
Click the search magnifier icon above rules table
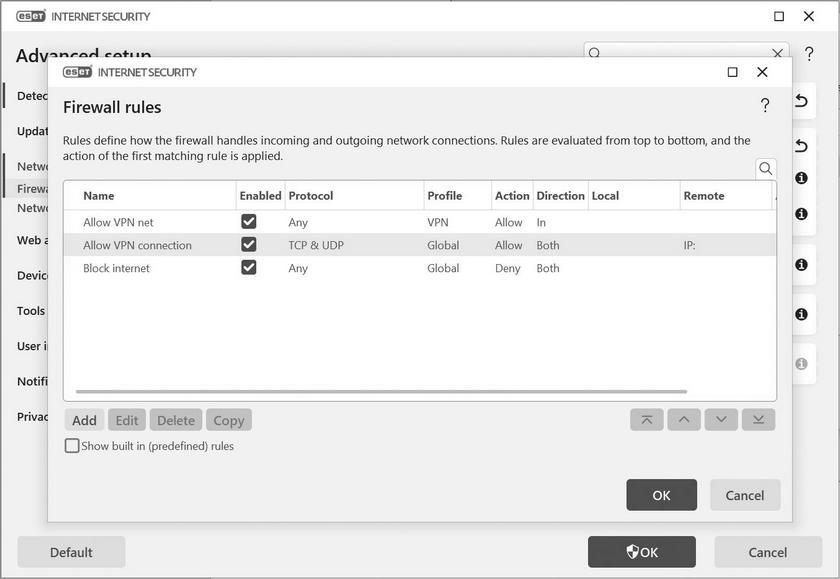click(x=766, y=169)
